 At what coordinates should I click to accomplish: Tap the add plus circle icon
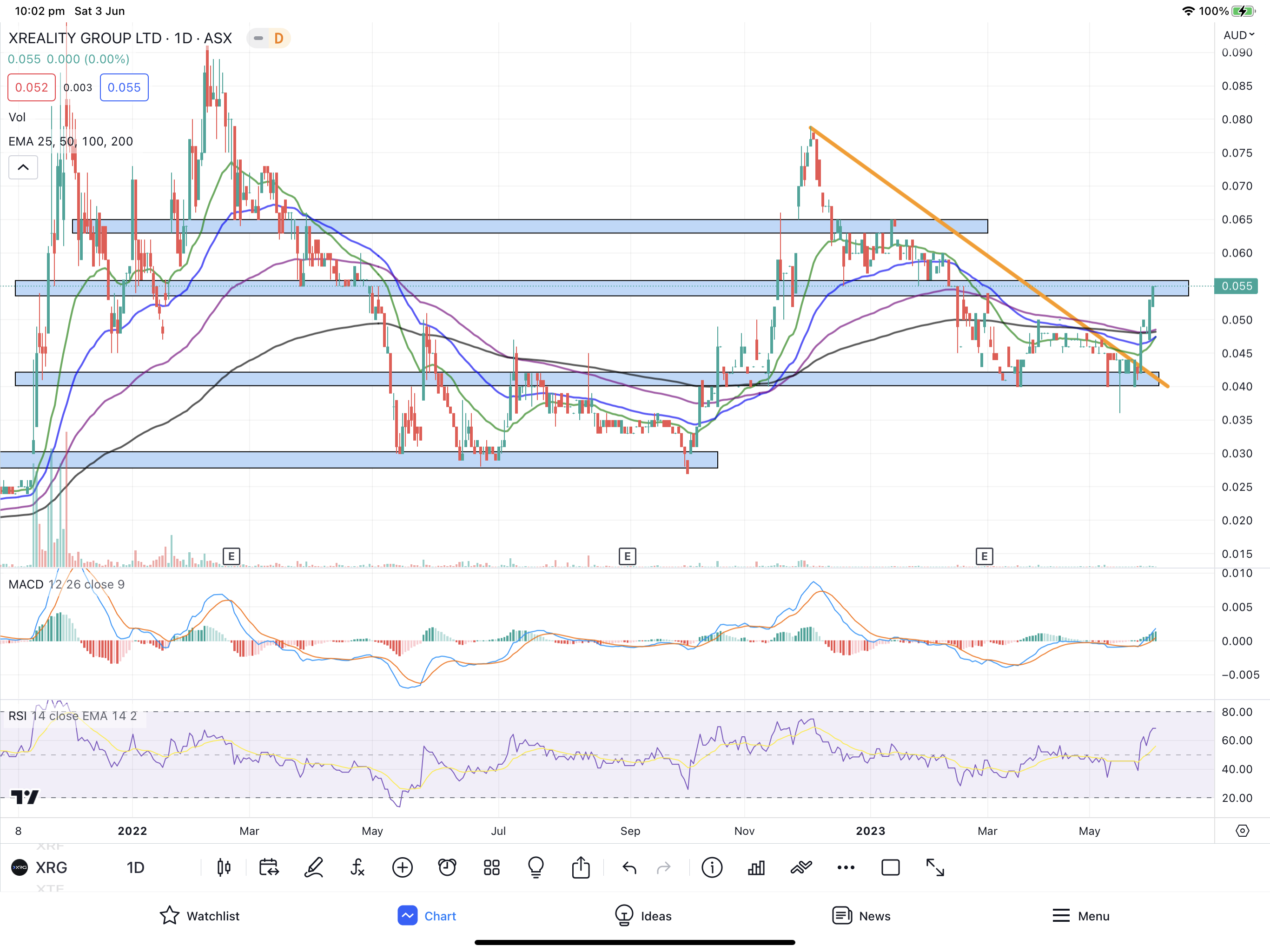point(403,867)
